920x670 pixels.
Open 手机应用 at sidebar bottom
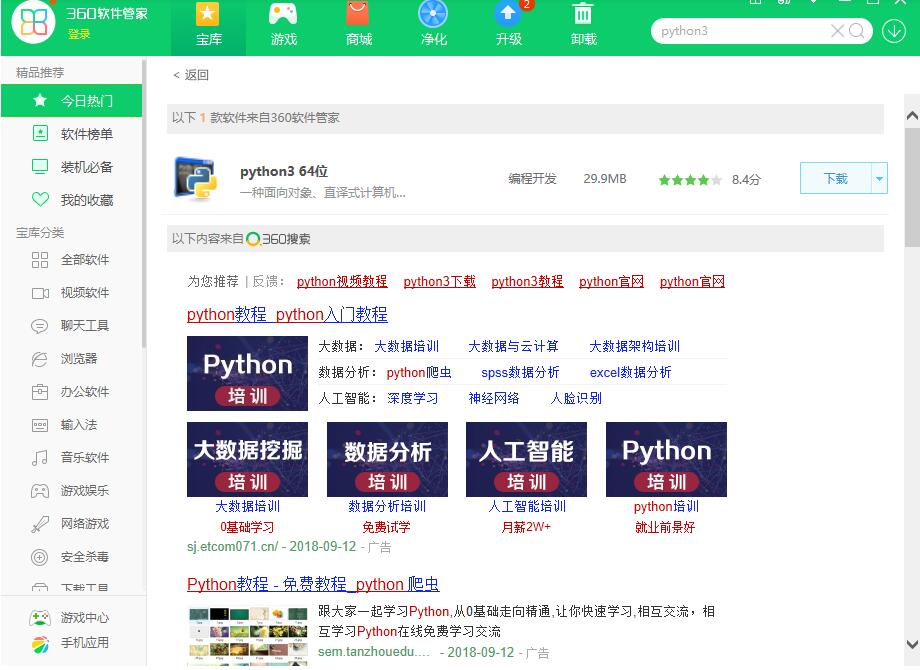69,643
